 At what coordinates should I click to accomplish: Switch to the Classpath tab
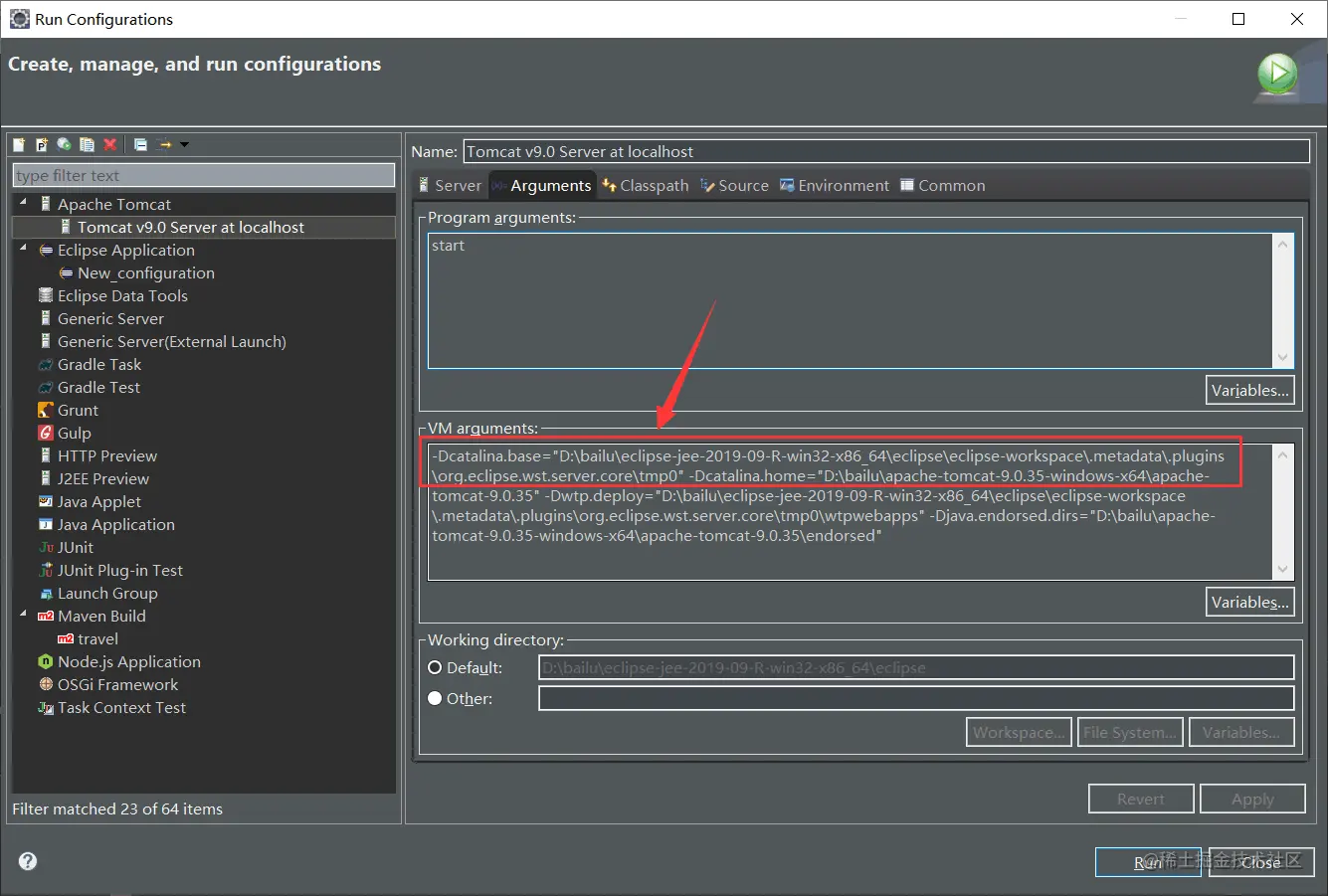(x=646, y=185)
